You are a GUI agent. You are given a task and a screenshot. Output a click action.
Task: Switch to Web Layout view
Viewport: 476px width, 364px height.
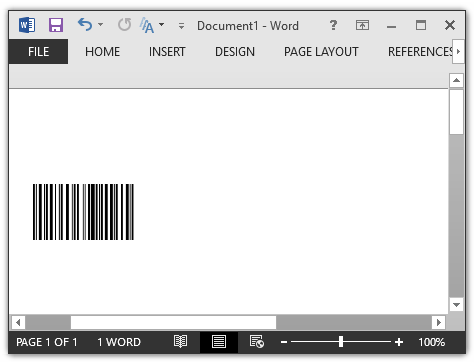tap(257, 342)
